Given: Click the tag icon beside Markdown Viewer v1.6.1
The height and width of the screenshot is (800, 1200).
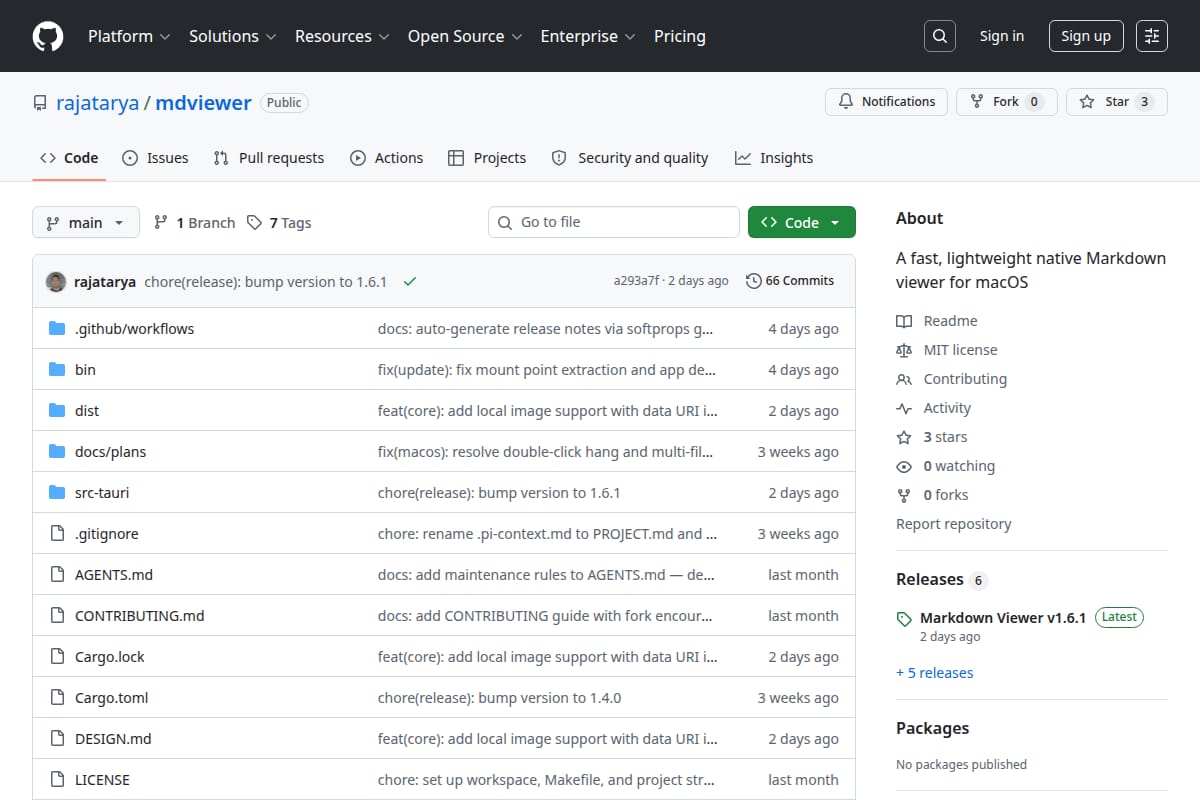Looking at the screenshot, I should [904, 619].
